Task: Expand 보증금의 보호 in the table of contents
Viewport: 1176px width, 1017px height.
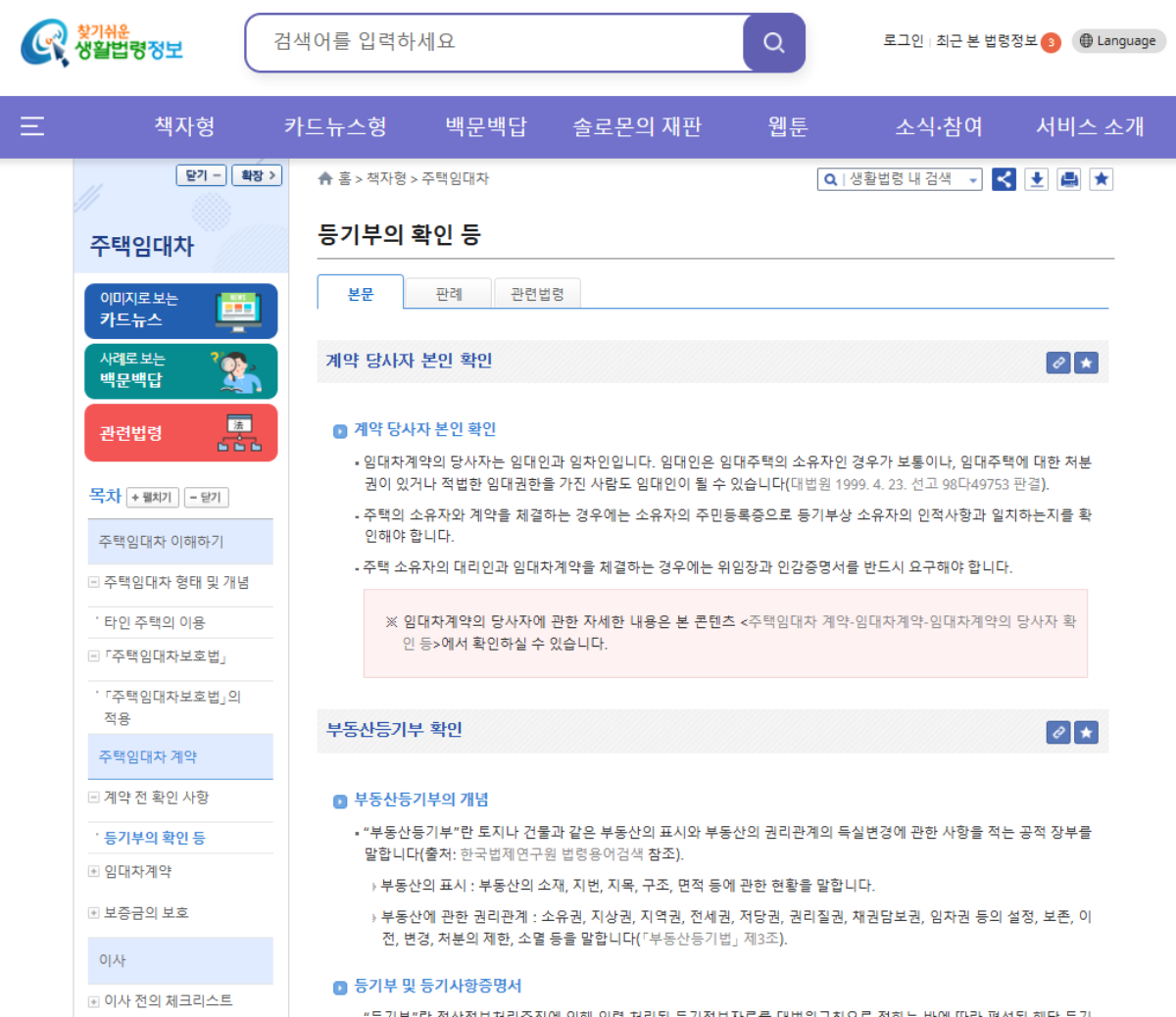Action: (92, 912)
